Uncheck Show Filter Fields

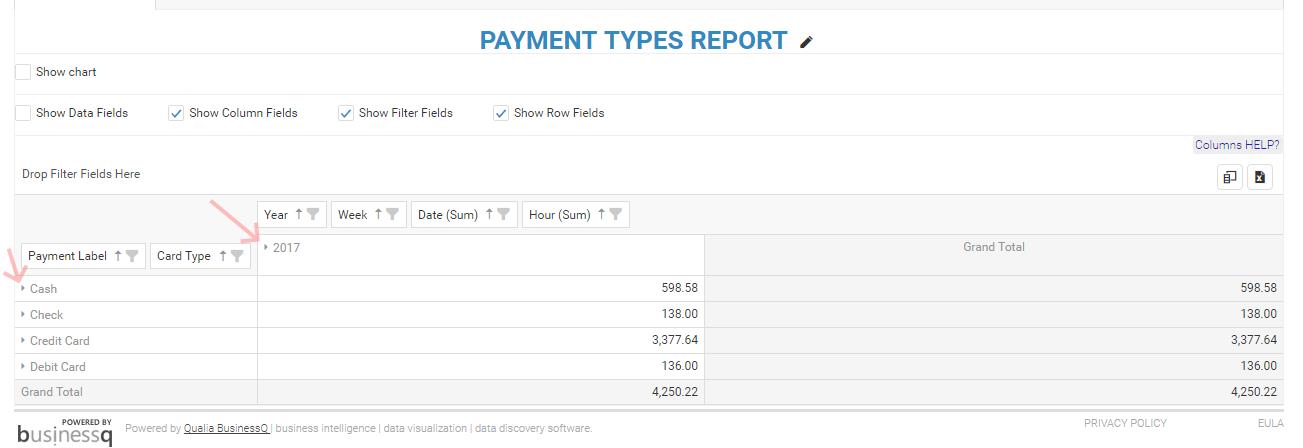click(346, 113)
